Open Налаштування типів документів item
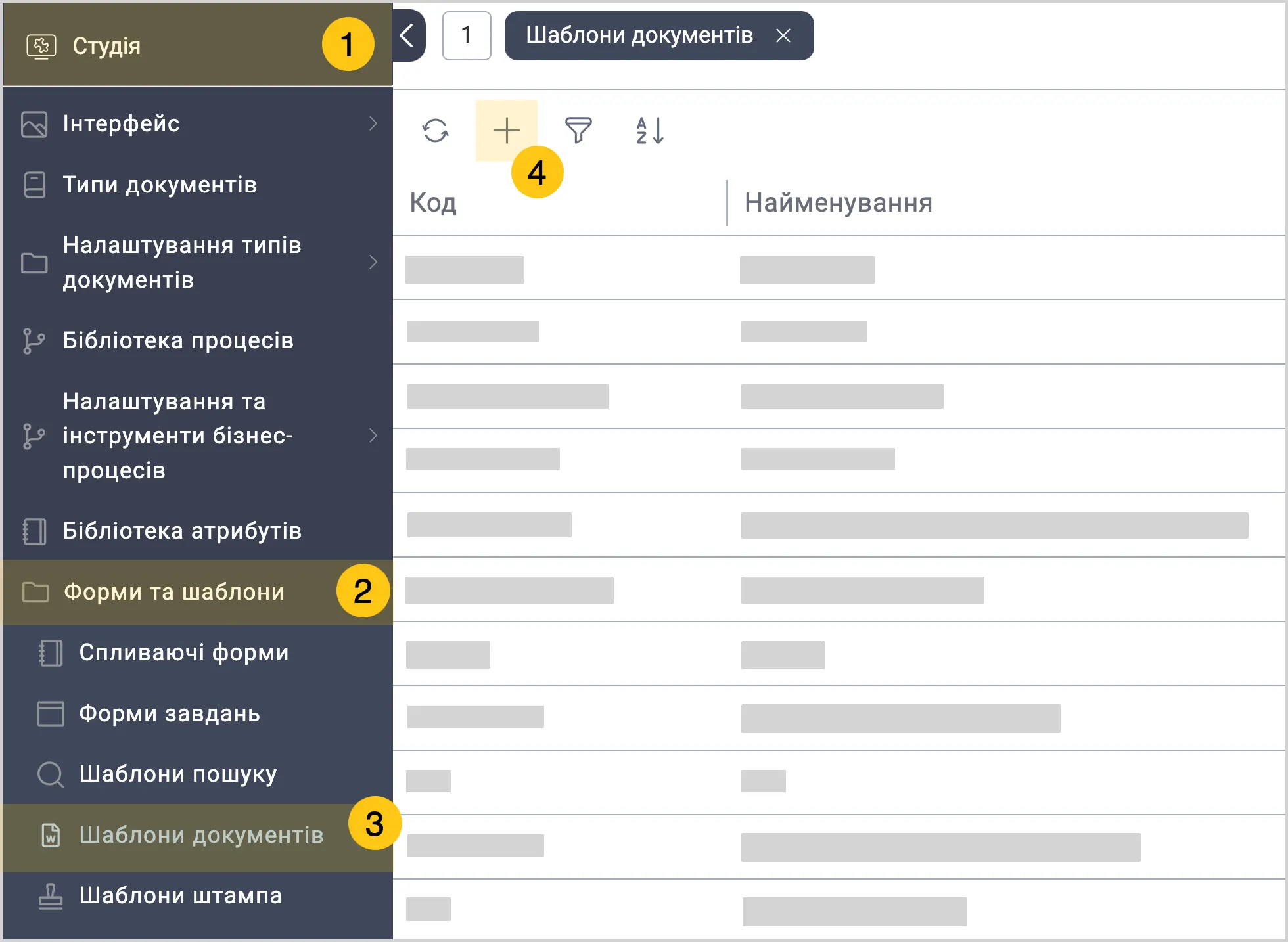This screenshot has height=942, width=1288. 197,262
